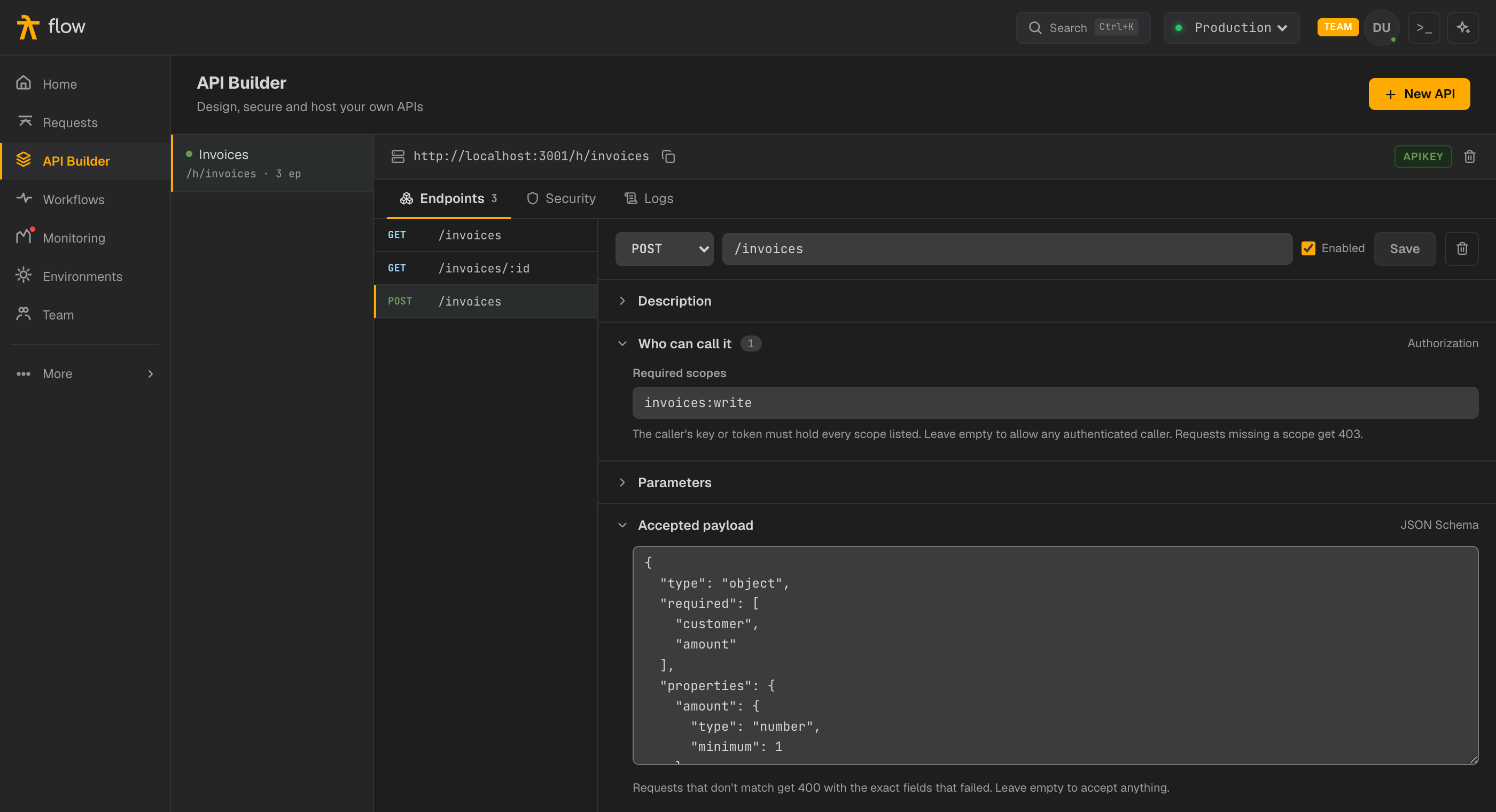Screen dimensions: 1496x812
Task: Open the POST method dropdown
Action: [664, 248]
